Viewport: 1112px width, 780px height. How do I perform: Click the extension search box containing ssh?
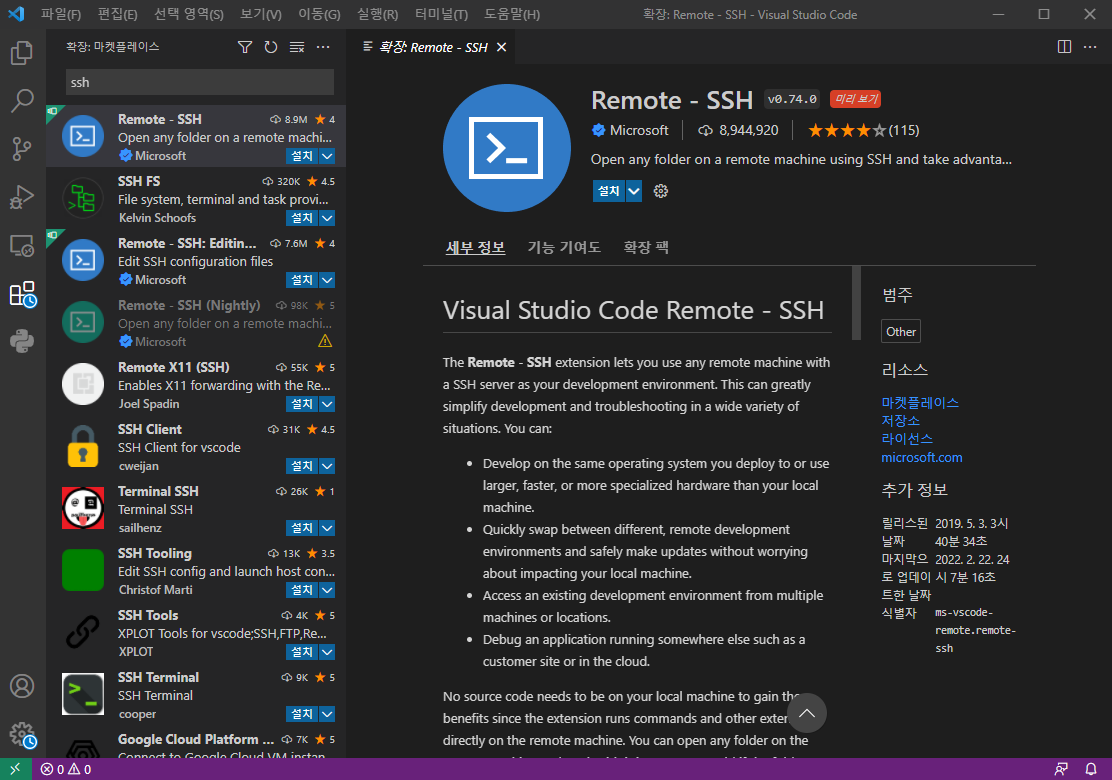coord(199,82)
